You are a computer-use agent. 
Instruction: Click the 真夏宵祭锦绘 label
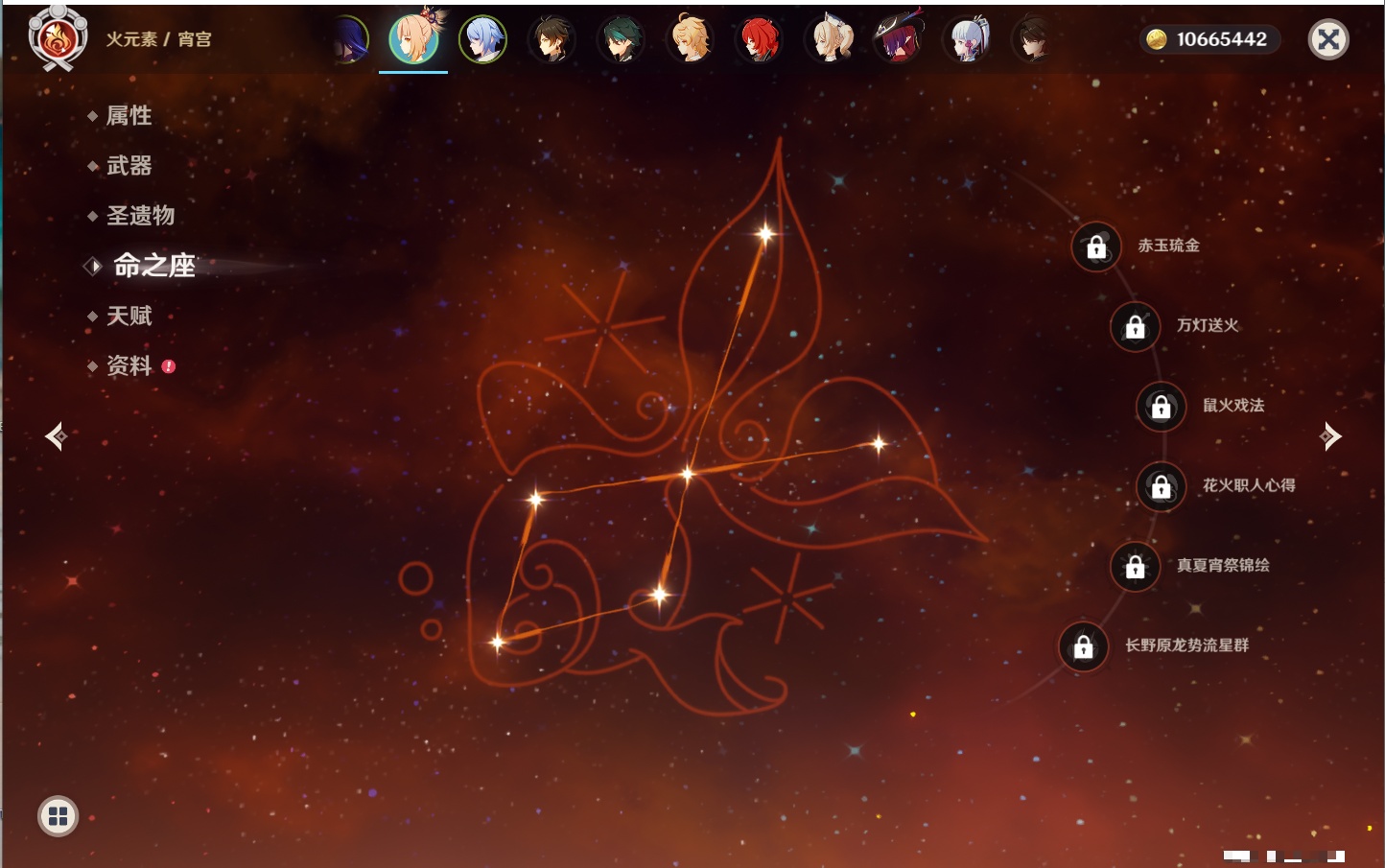coord(1223,565)
